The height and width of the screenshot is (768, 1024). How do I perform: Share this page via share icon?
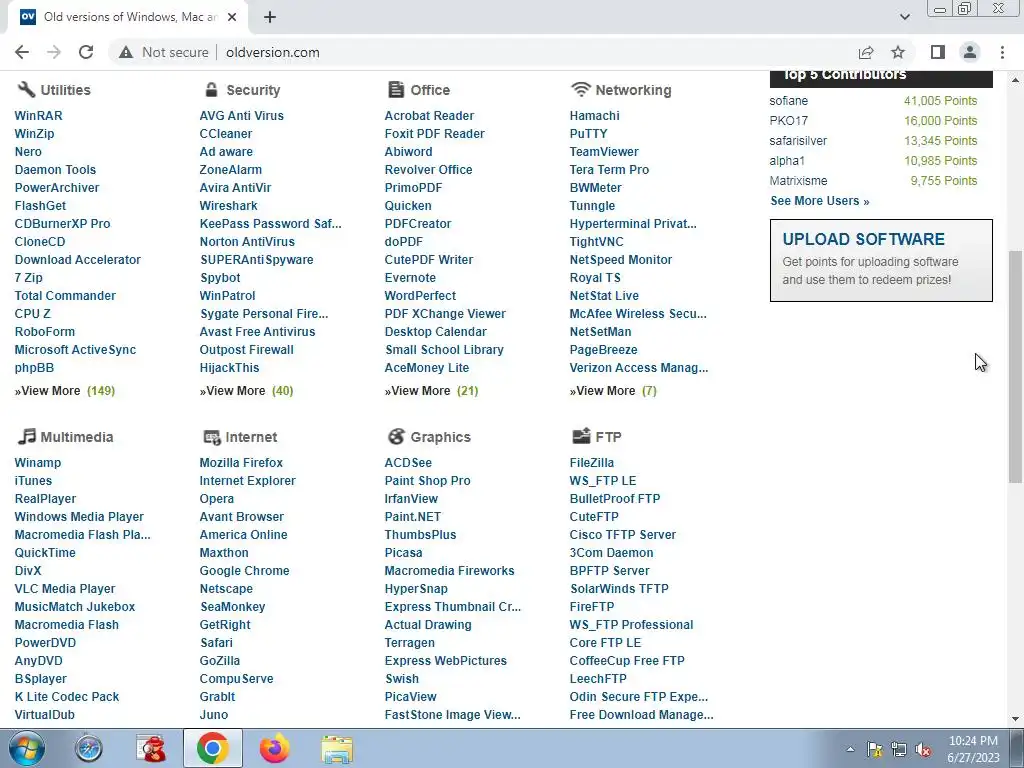866,52
